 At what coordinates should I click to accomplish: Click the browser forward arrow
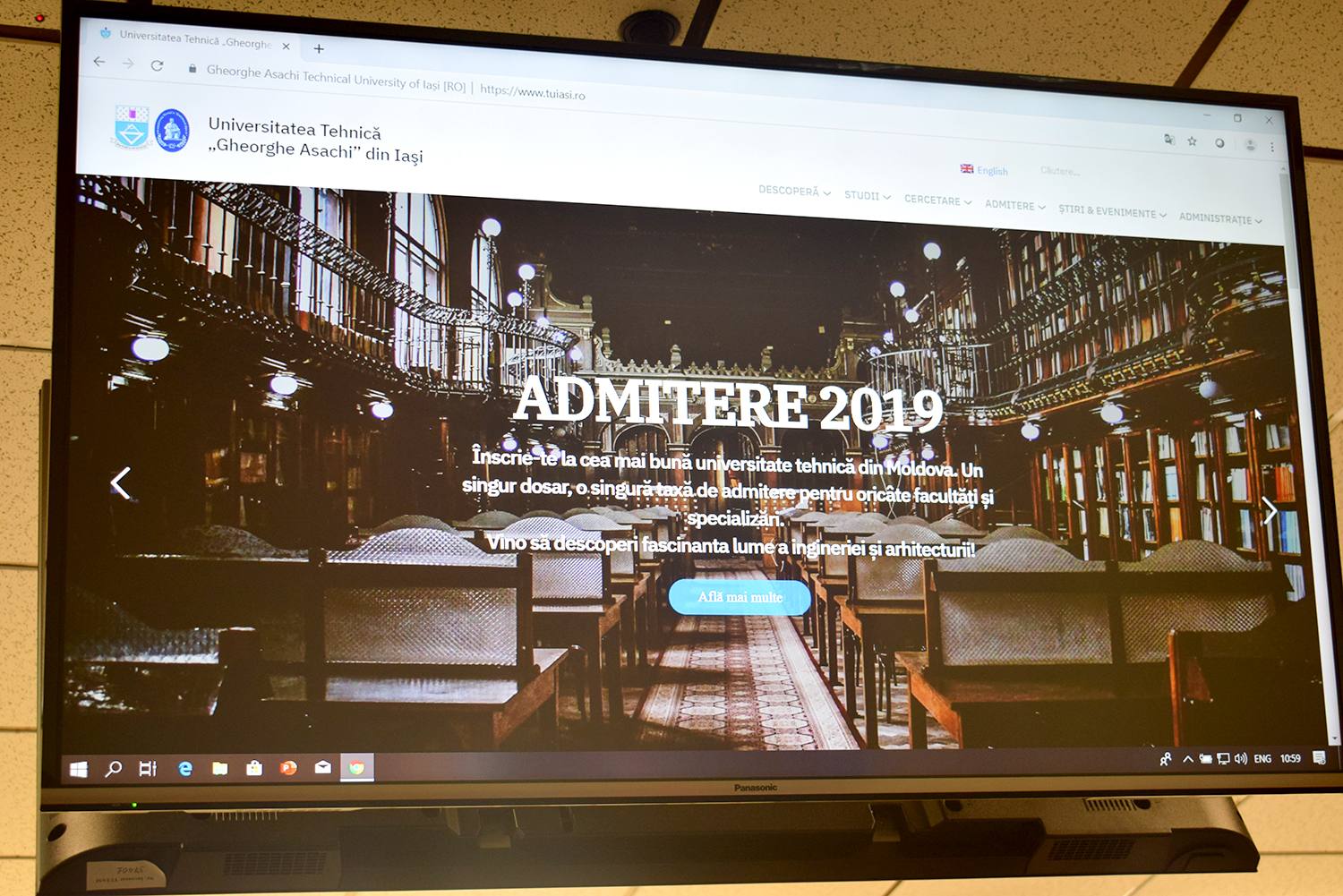[128, 64]
